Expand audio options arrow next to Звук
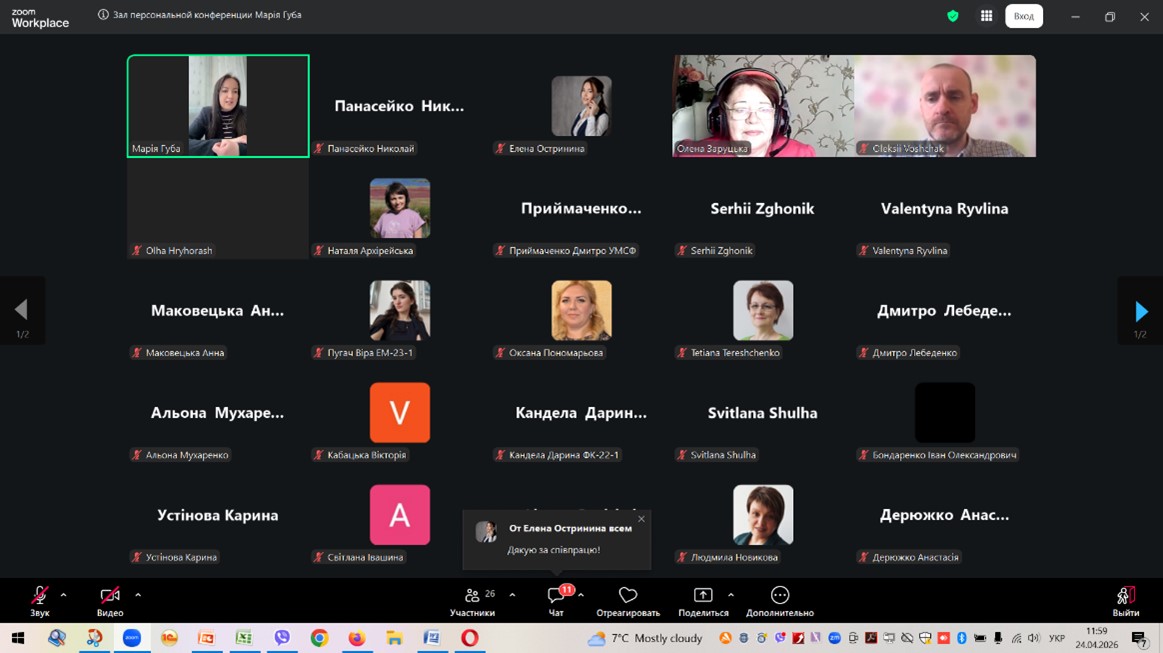 point(63,595)
